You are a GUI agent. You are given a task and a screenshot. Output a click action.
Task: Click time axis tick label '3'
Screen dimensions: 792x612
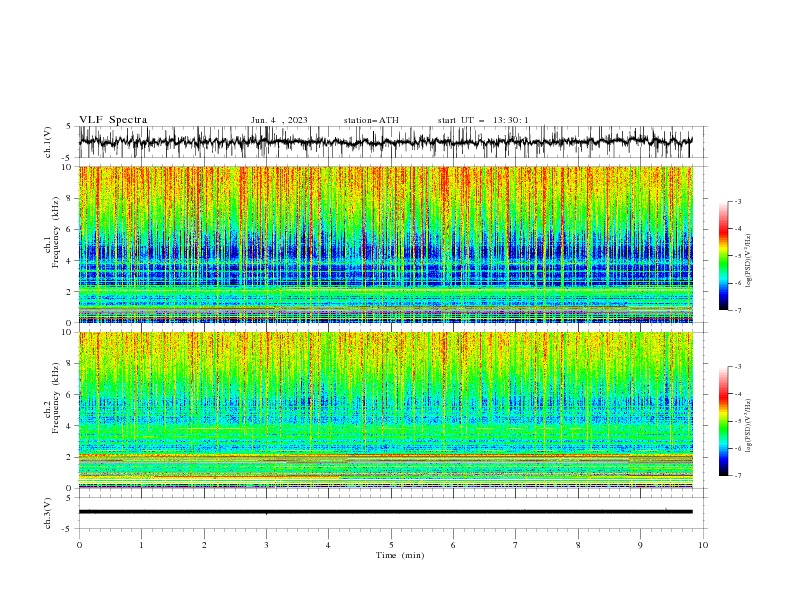pyautogui.click(x=266, y=545)
